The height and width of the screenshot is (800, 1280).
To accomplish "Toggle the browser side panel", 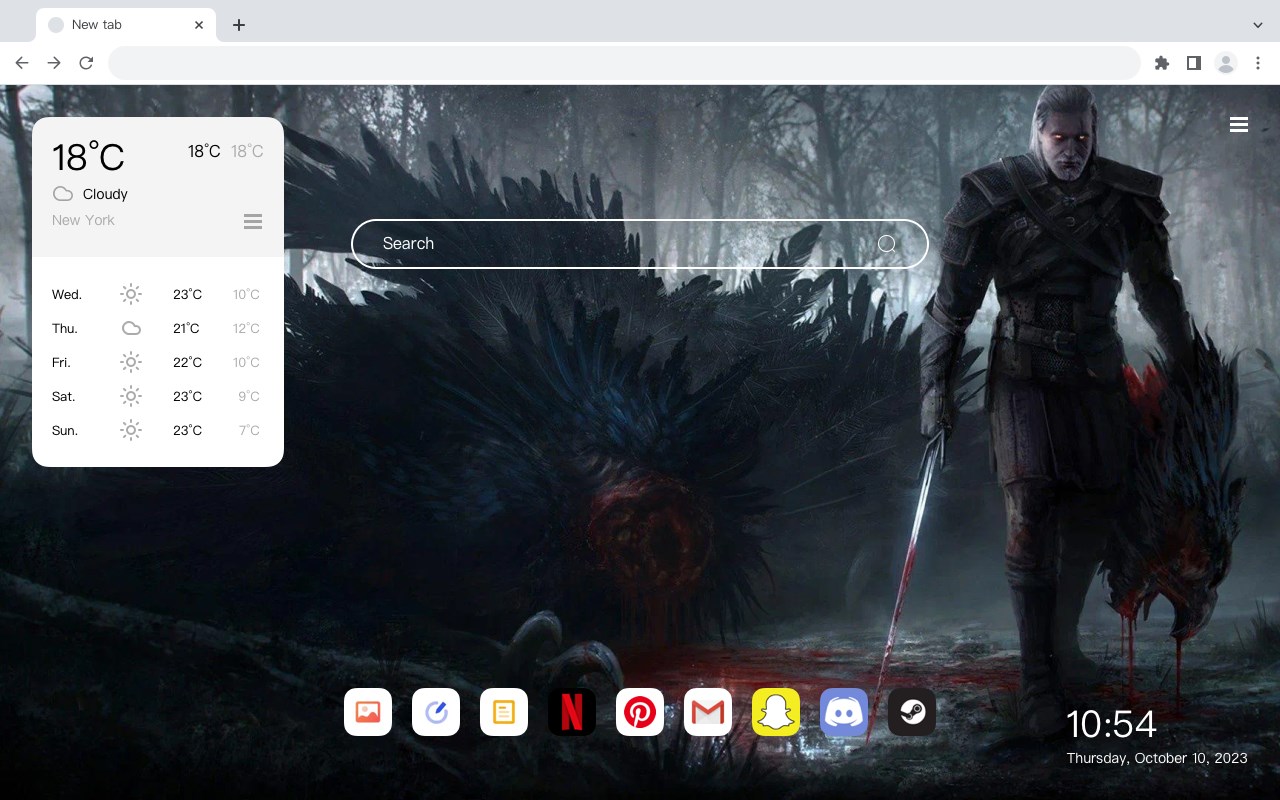I will click(x=1193, y=63).
